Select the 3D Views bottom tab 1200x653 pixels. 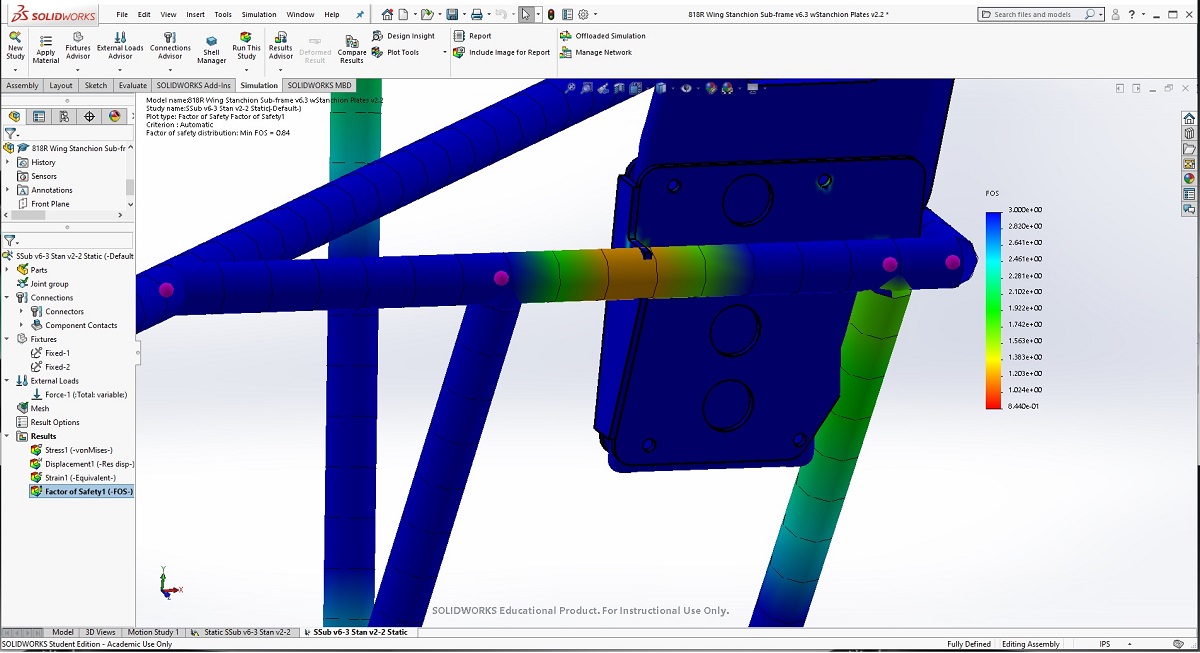[100, 632]
